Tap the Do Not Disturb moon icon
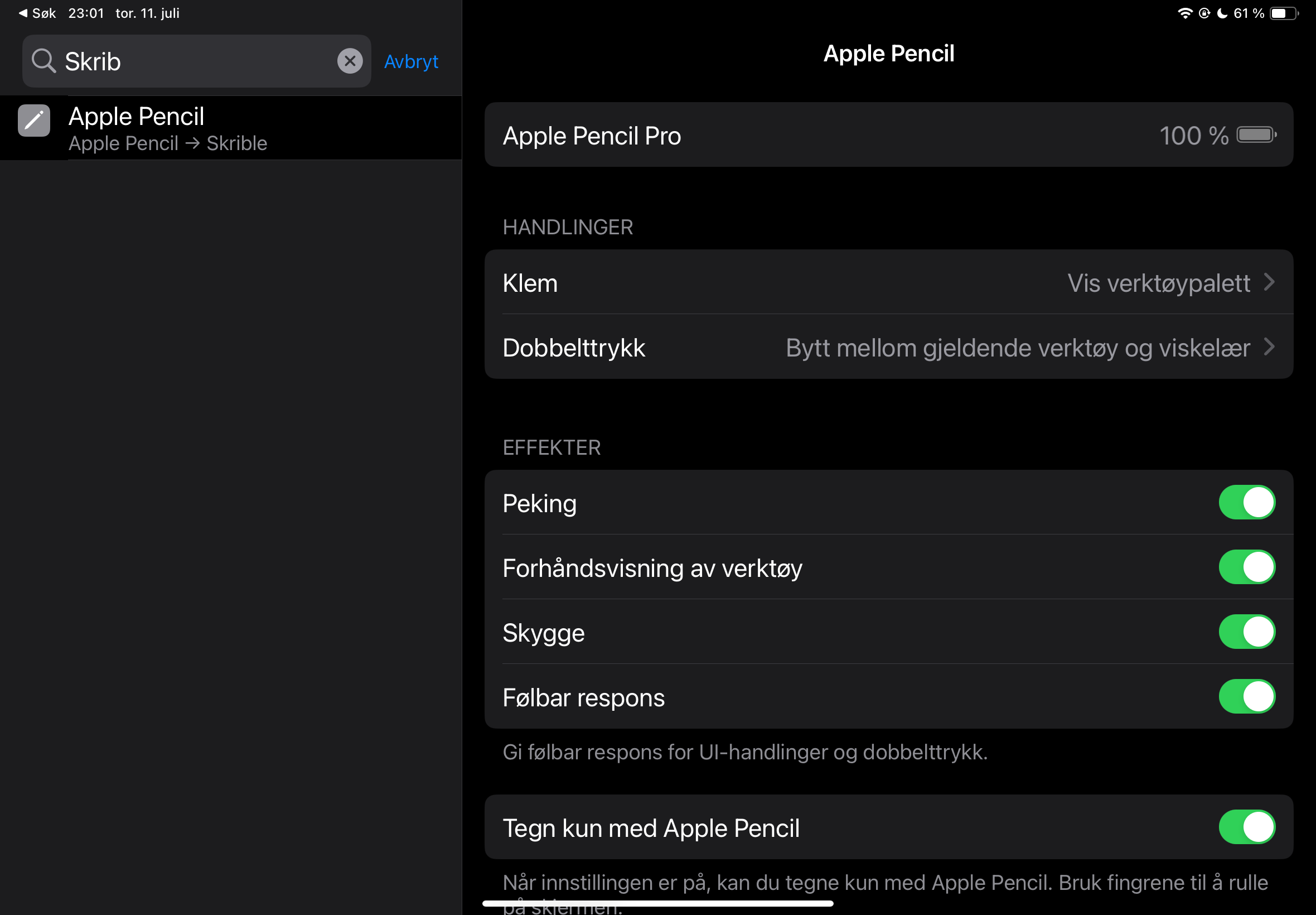 [1221, 13]
